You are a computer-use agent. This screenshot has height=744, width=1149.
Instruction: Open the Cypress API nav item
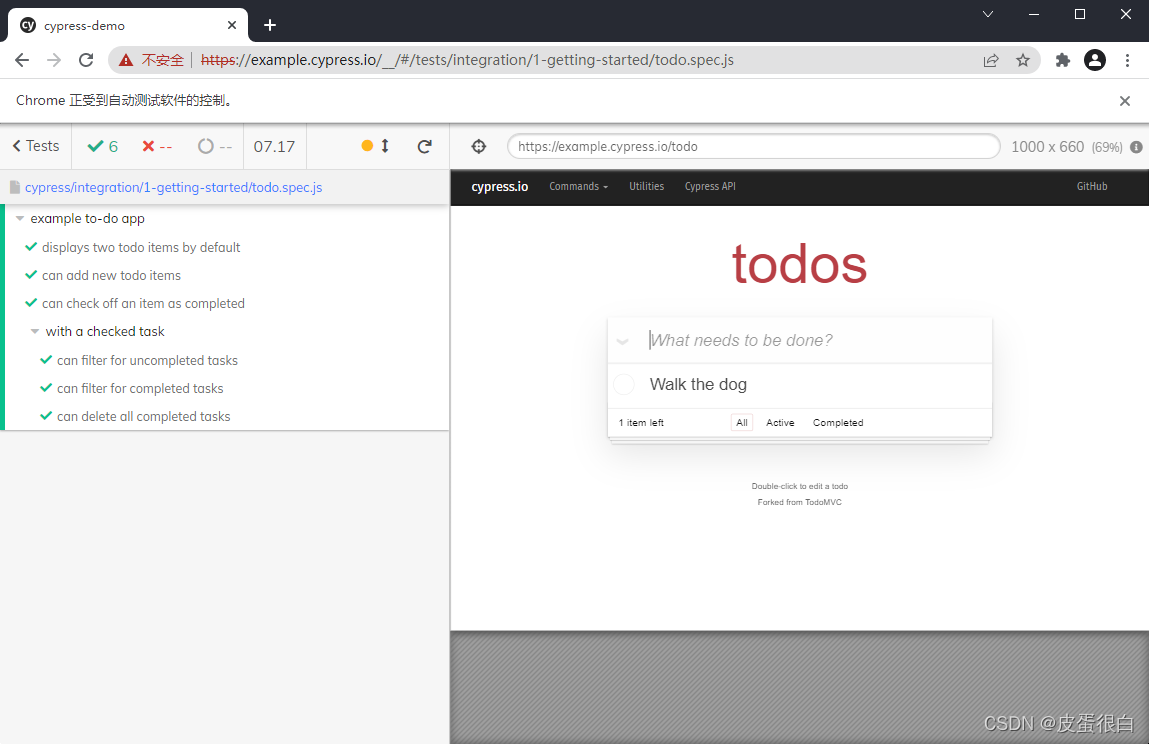click(x=710, y=186)
